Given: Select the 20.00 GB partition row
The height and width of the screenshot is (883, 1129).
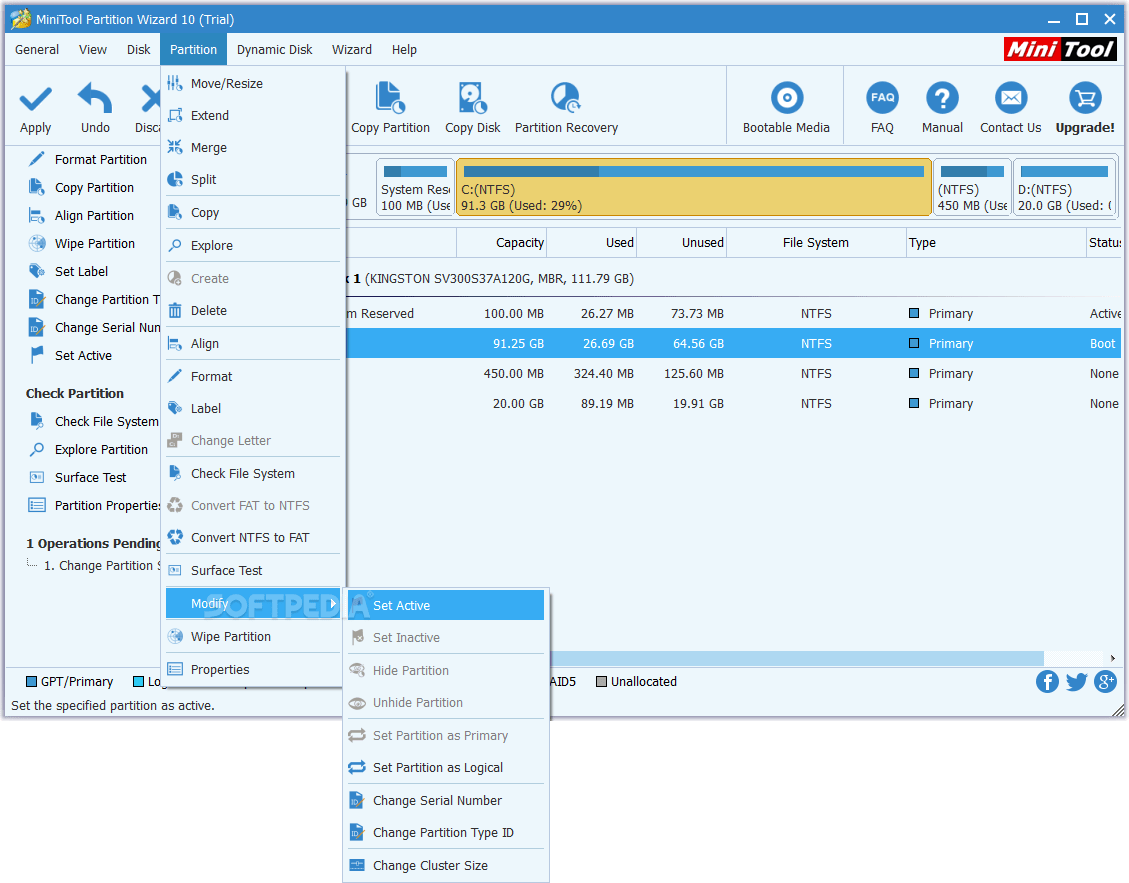Looking at the screenshot, I should point(733,403).
